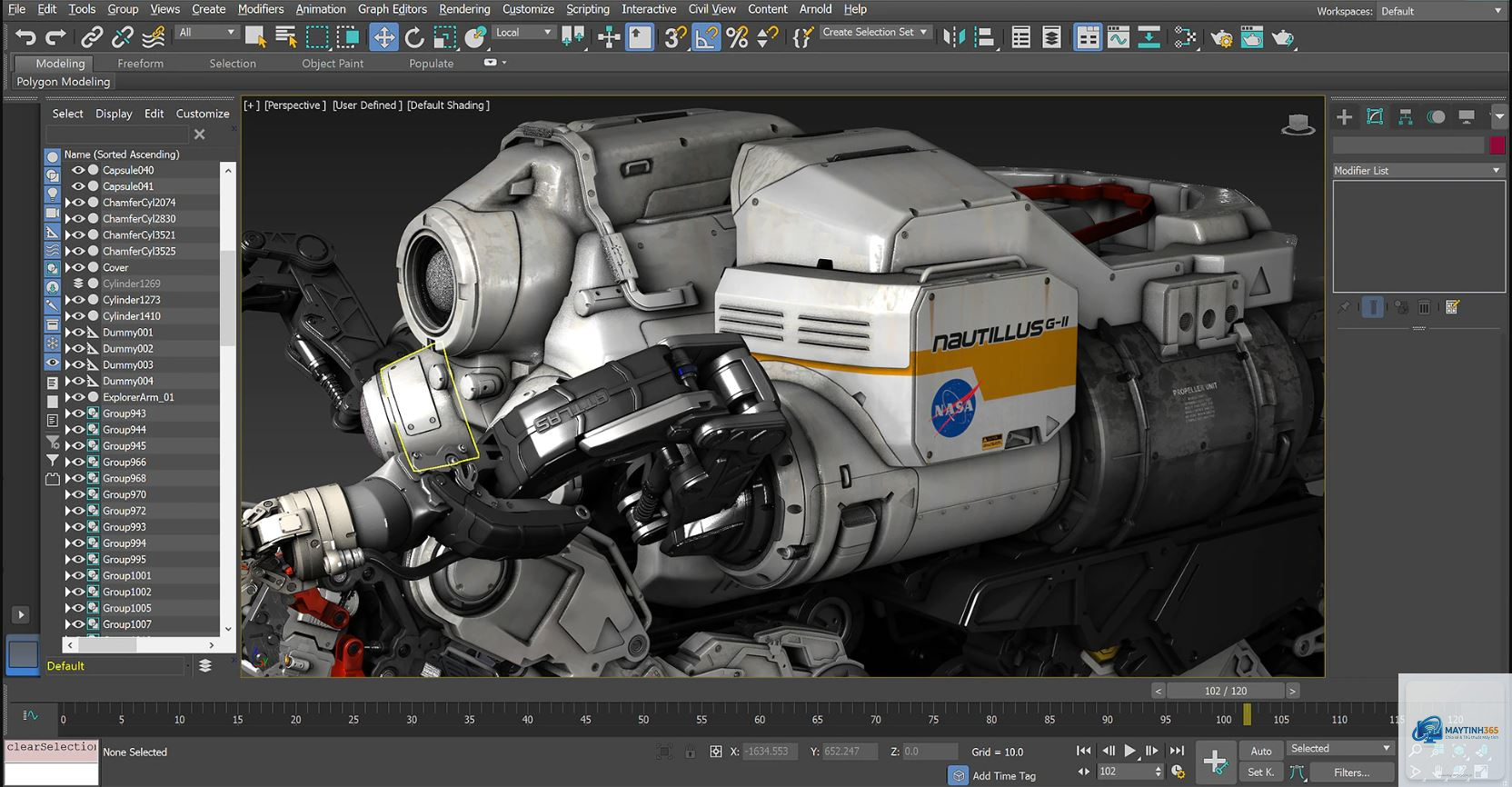Open the Local coordinate system dropdown
Screen dimensions: 1512x787
tap(523, 33)
